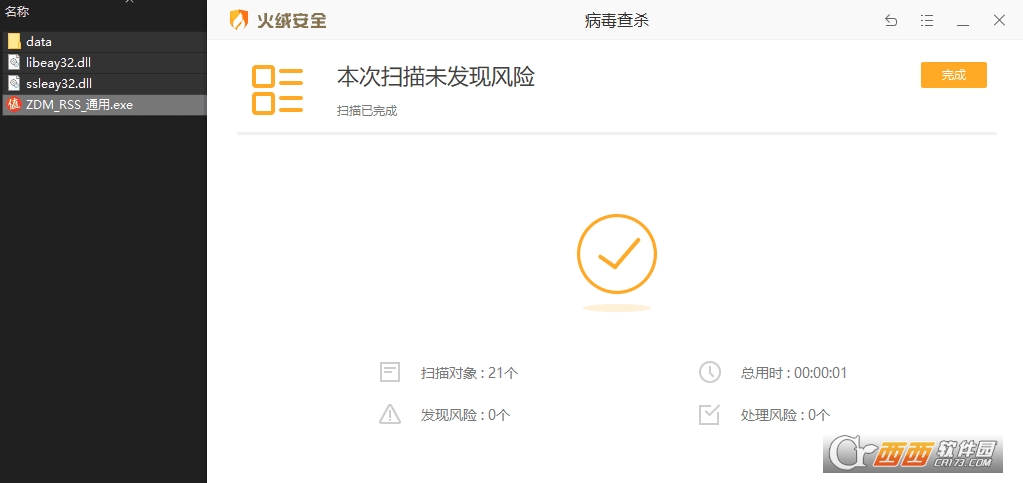The width and height of the screenshot is (1023, 483).
Task: Select the data folder in file list
Action: [104, 42]
